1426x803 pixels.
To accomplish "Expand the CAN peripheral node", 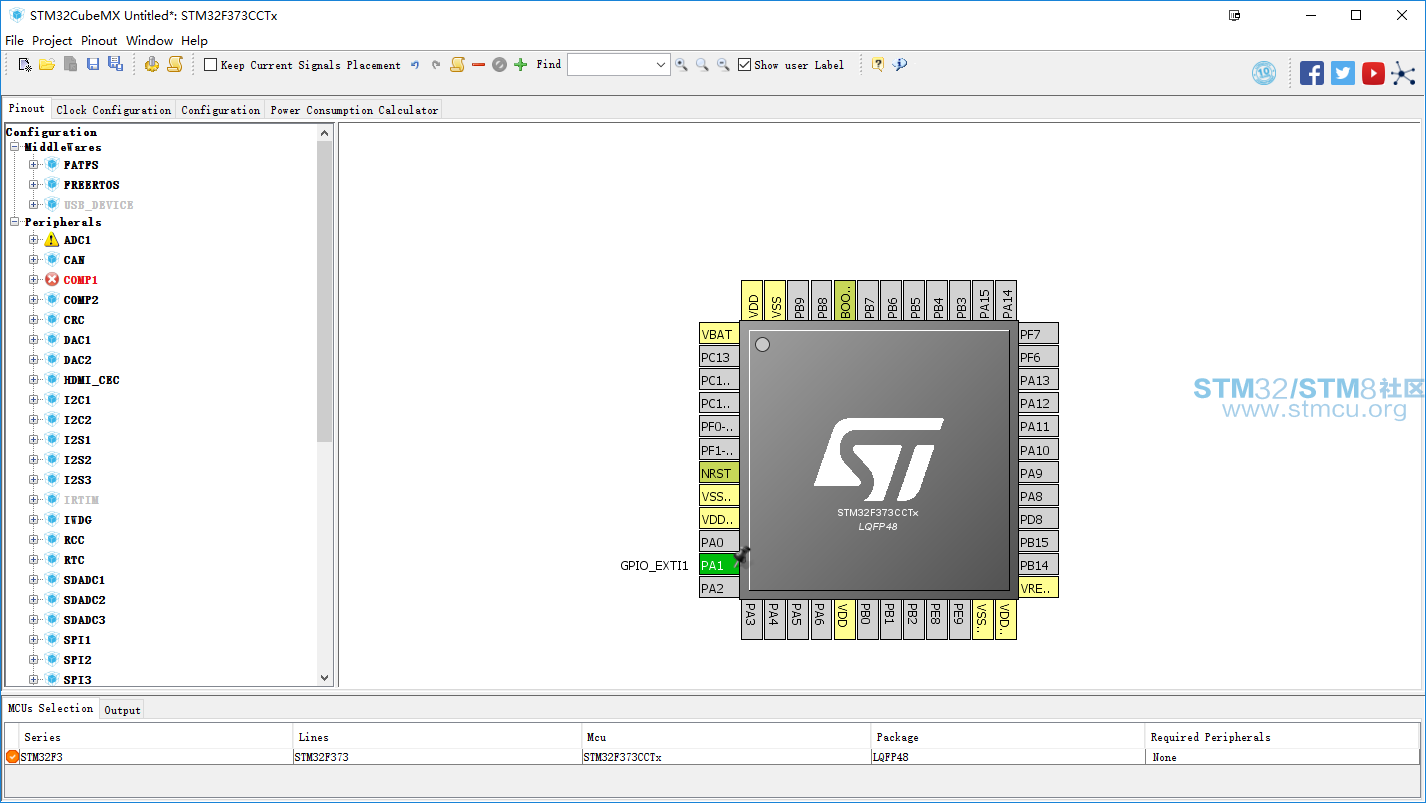I will 34,260.
